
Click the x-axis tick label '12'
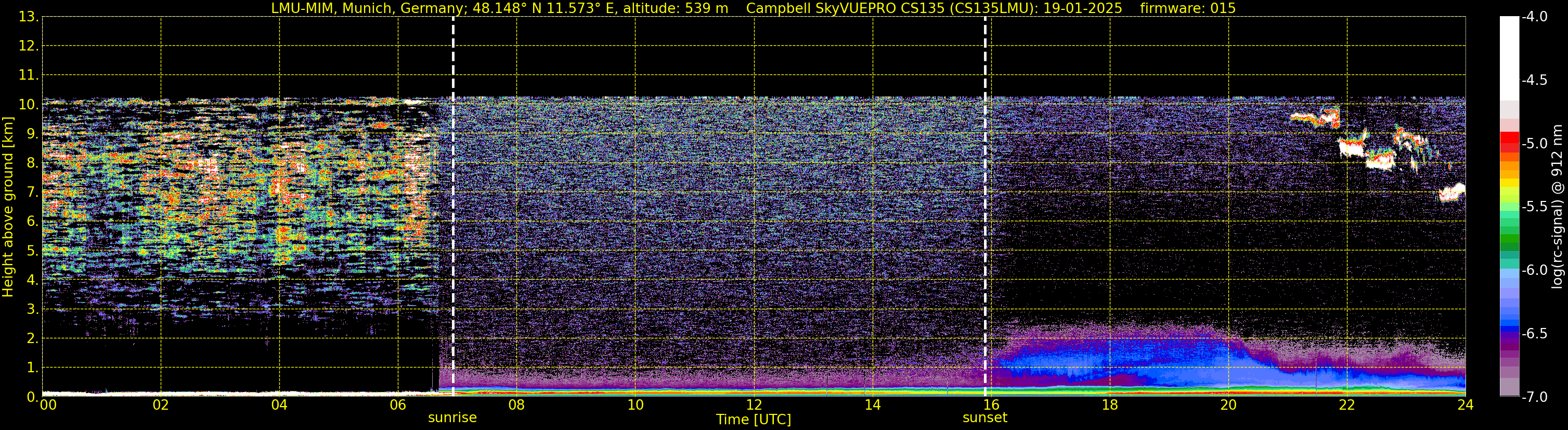[754, 405]
